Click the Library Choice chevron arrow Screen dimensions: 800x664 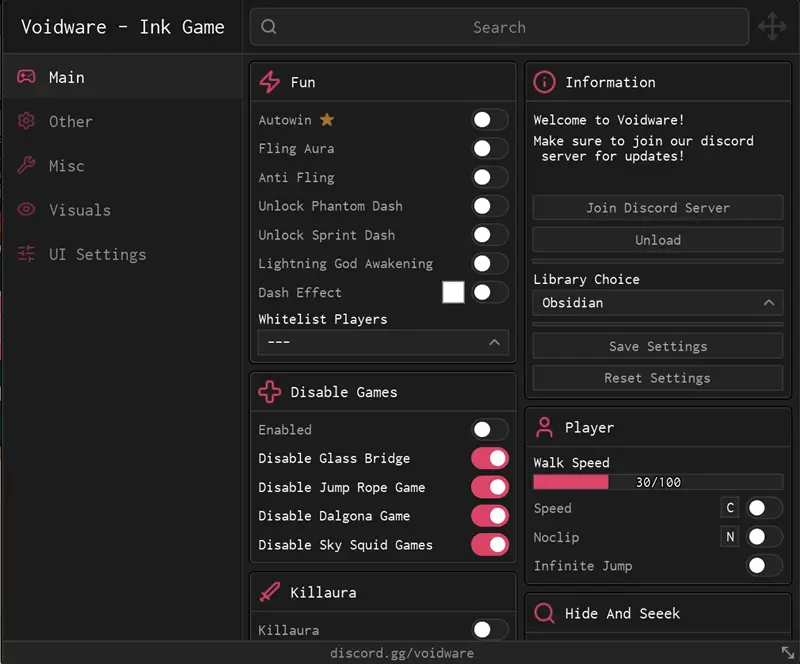click(768, 303)
